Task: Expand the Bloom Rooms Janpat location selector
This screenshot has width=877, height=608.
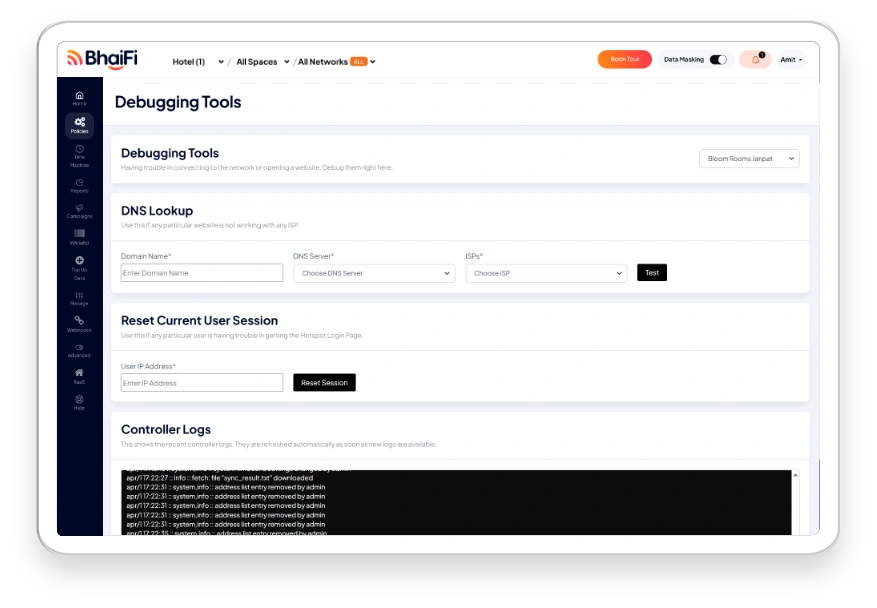Action: click(749, 158)
